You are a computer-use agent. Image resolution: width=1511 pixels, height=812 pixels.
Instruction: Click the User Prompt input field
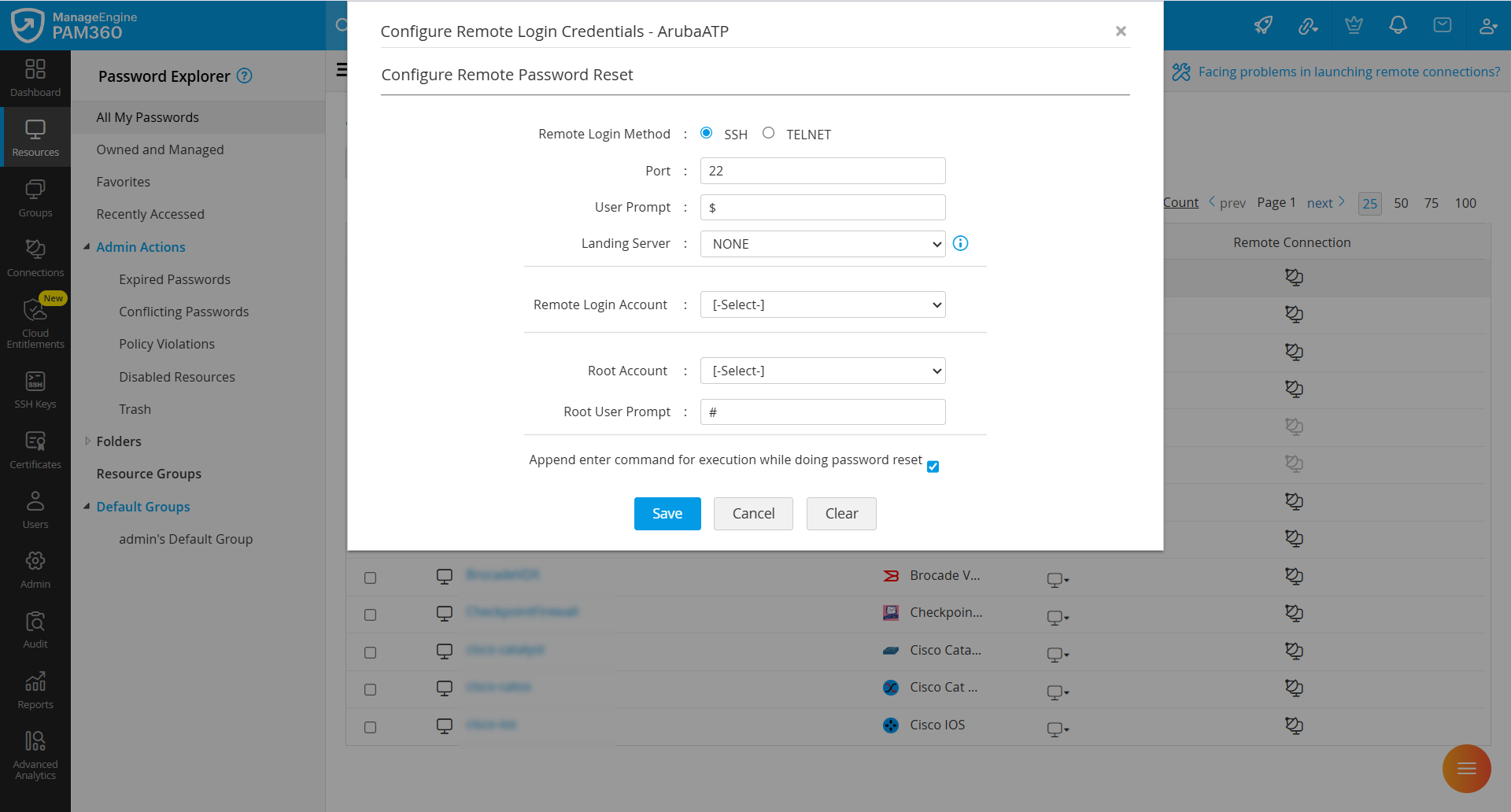(822, 208)
